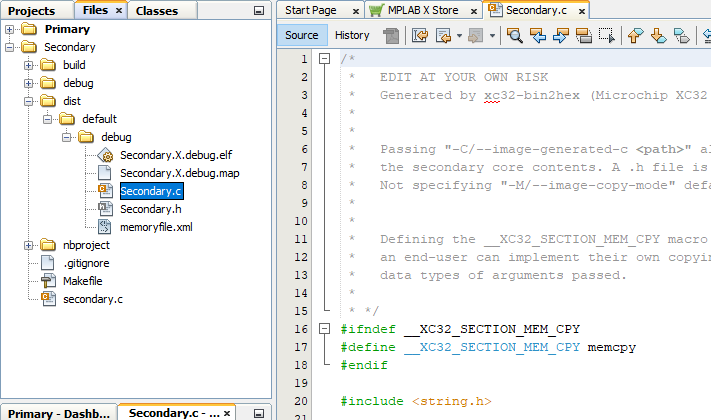Minimize the Files panel window group
The width and height of the screenshot is (711, 420).
259,10
